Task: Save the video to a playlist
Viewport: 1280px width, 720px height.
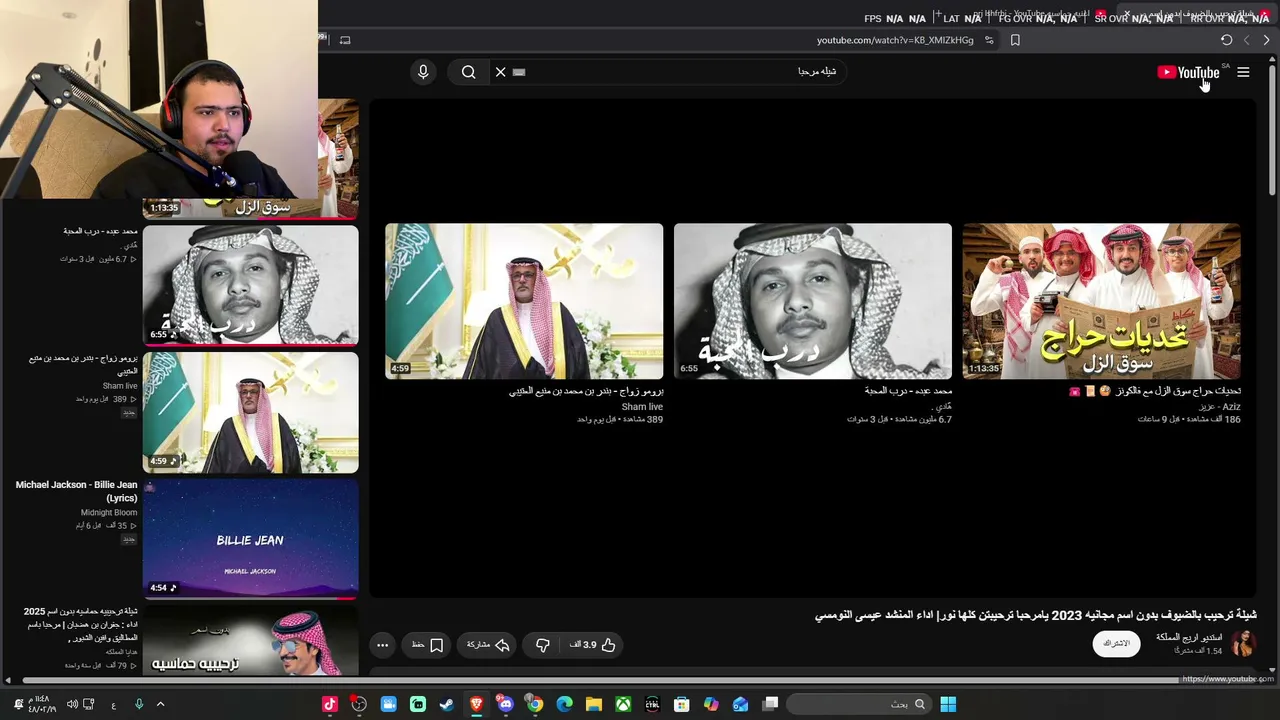Action: [428, 645]
